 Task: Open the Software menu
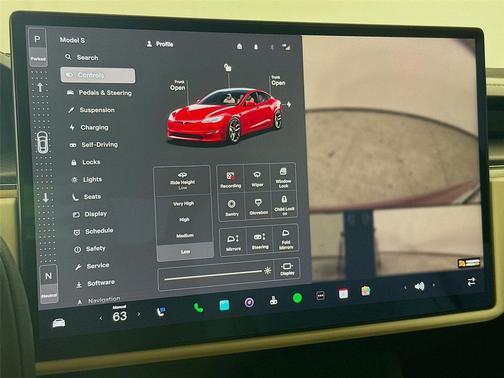95,283
